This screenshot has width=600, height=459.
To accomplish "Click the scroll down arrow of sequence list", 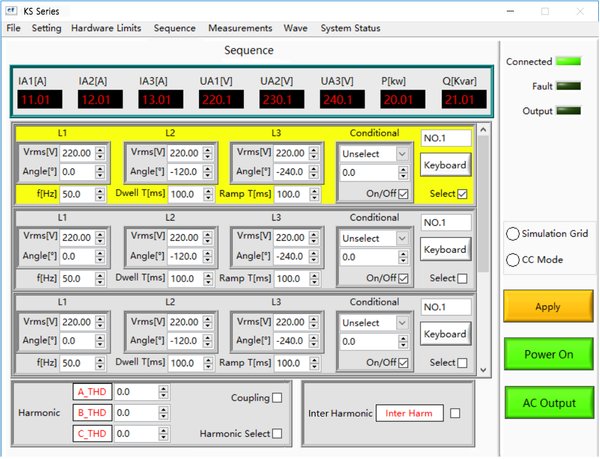I will pyautogui.click(x=483, y=370).
